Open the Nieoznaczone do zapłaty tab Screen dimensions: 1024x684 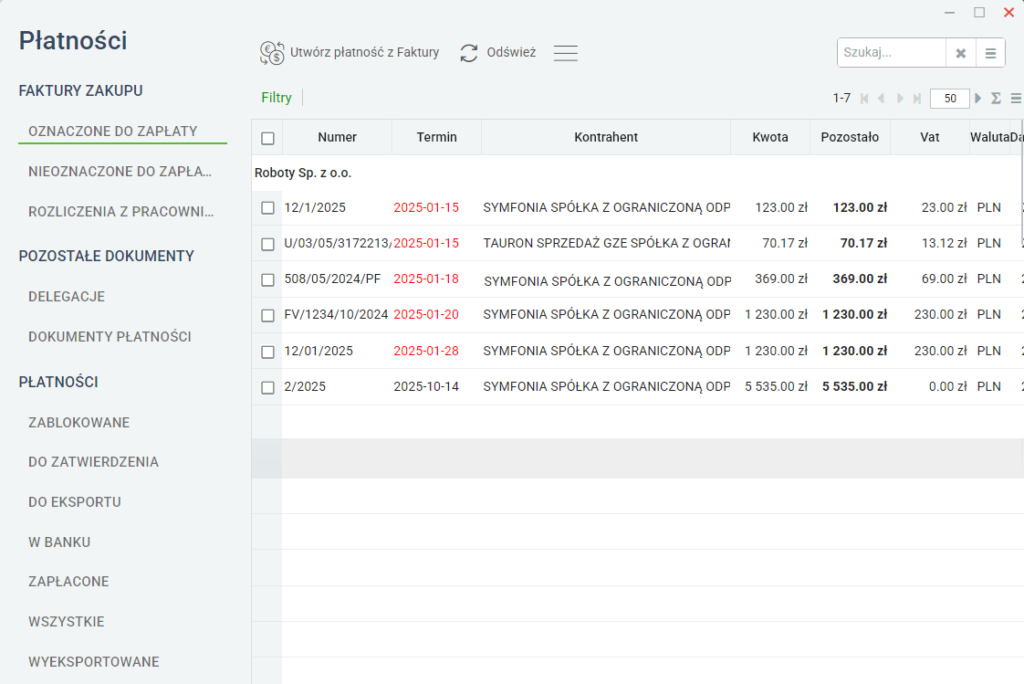pos(120,171)
